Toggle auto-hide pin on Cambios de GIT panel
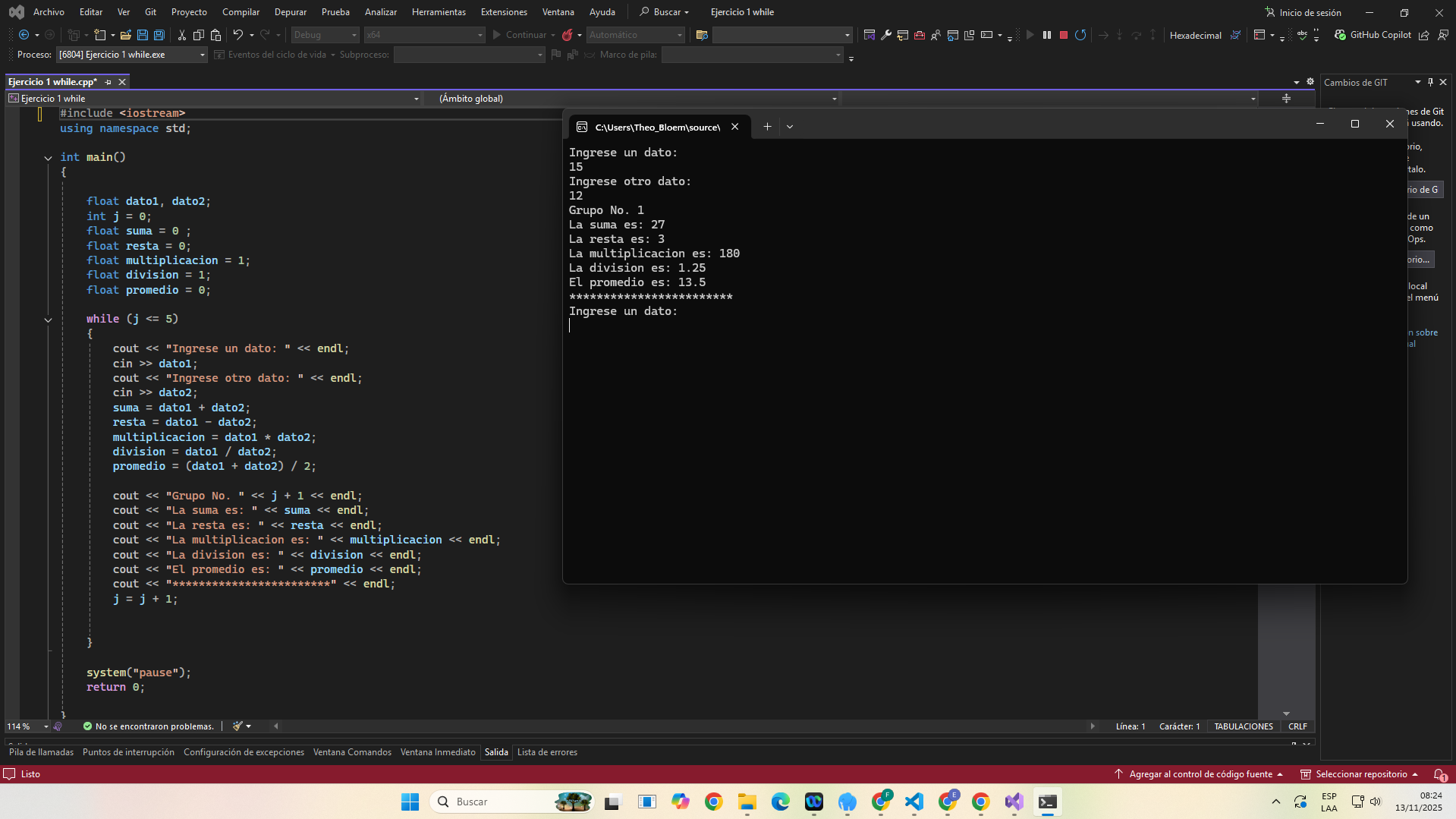 click(1430, 82)
